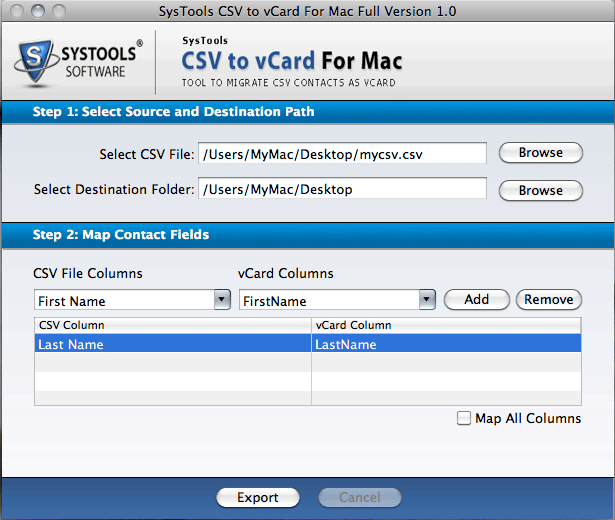Browse for the destination folder
The width and height of the screenshot is (615, 520).
[x=540, y=190]
